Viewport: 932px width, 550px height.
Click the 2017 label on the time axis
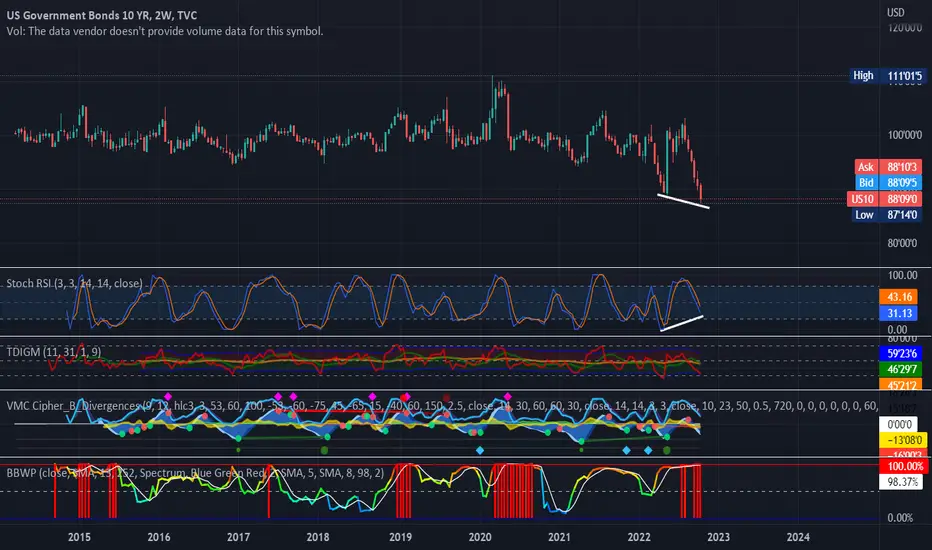(238, 537)
